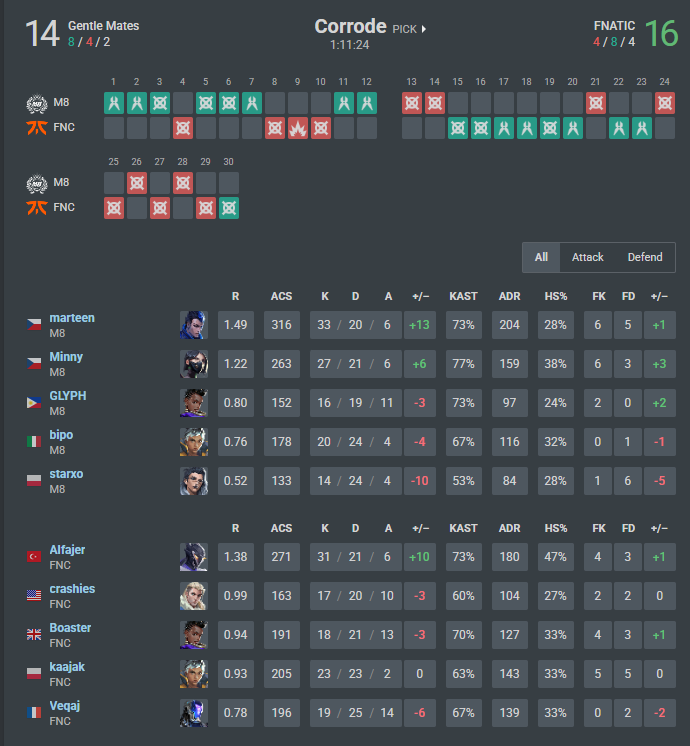
Task: Click FNC round 30 green elimination icon
Action: click(229, 208)
